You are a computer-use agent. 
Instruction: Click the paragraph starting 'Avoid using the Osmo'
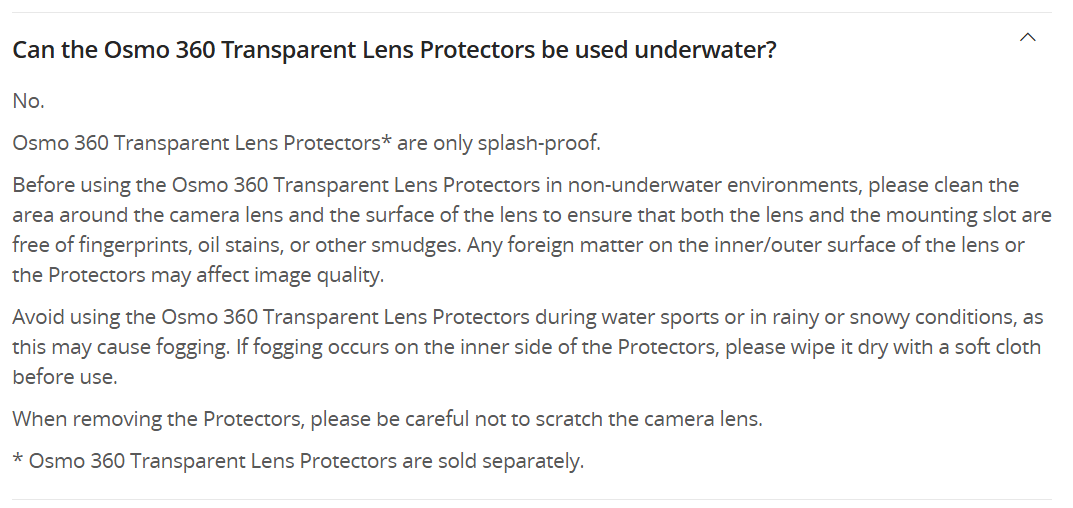click(528, 347)
